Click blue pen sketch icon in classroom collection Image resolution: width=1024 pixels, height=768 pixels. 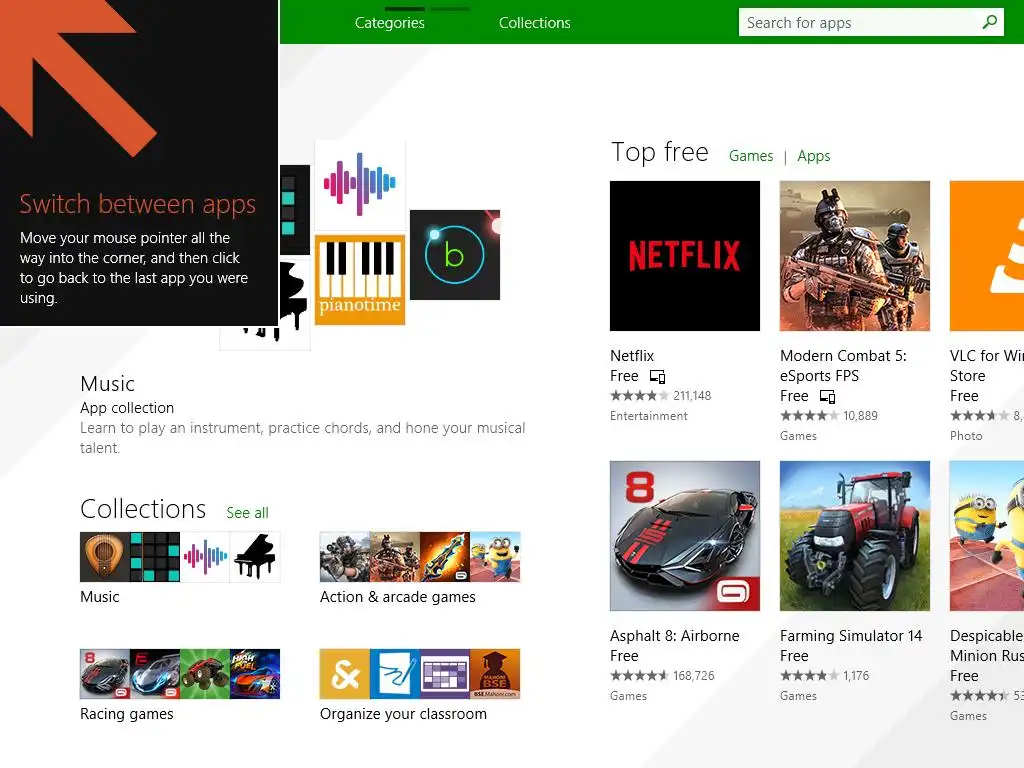click(x=395, y=674)
